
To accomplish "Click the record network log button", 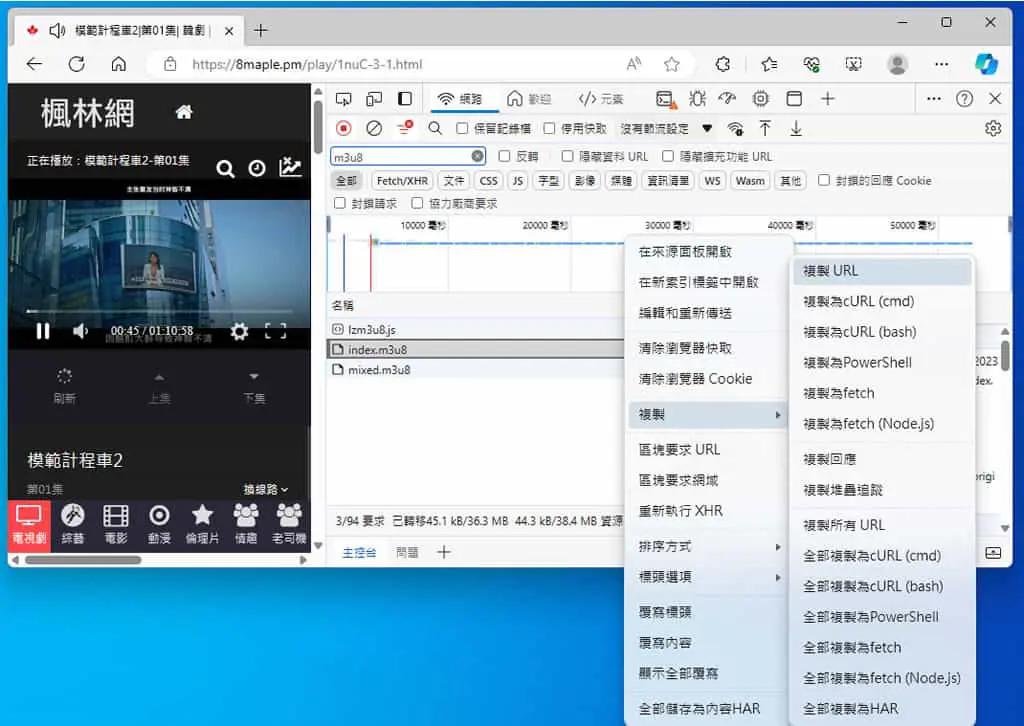I will point(344,129).
